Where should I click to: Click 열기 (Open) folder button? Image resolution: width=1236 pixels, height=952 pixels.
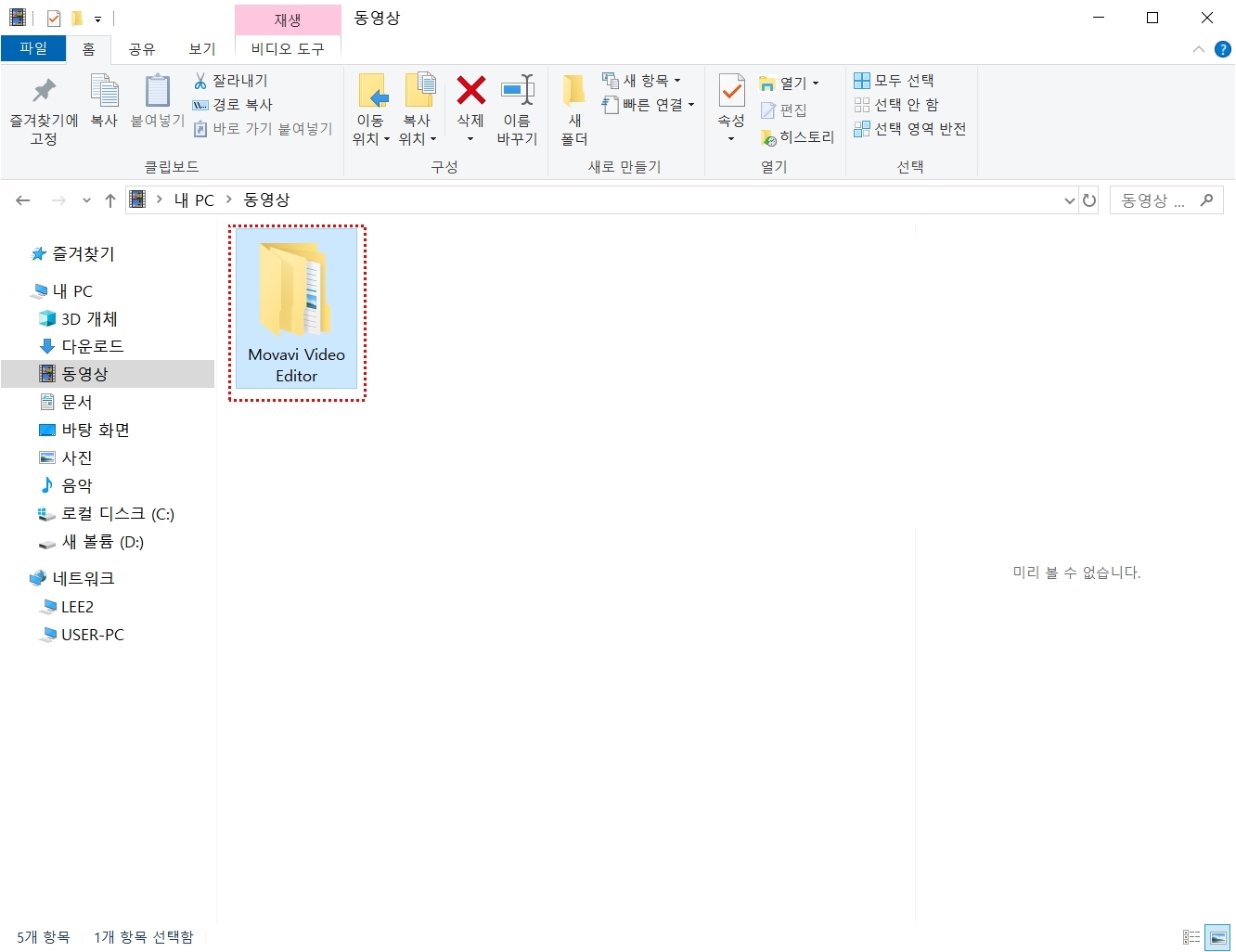point(782,84)
